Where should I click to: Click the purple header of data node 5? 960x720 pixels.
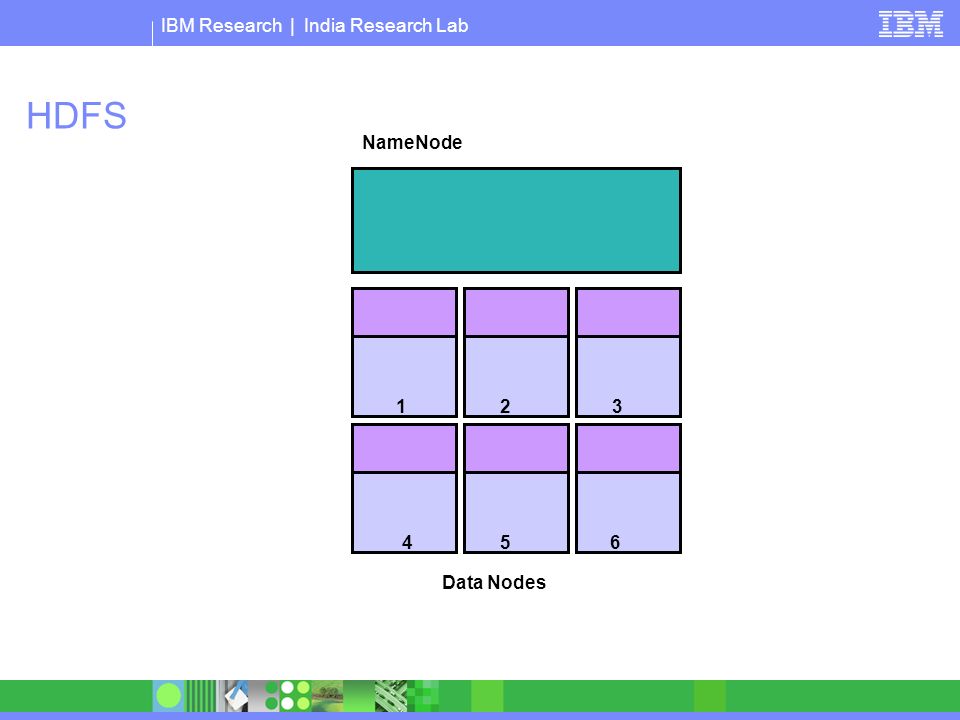click(x=516, y=449)
